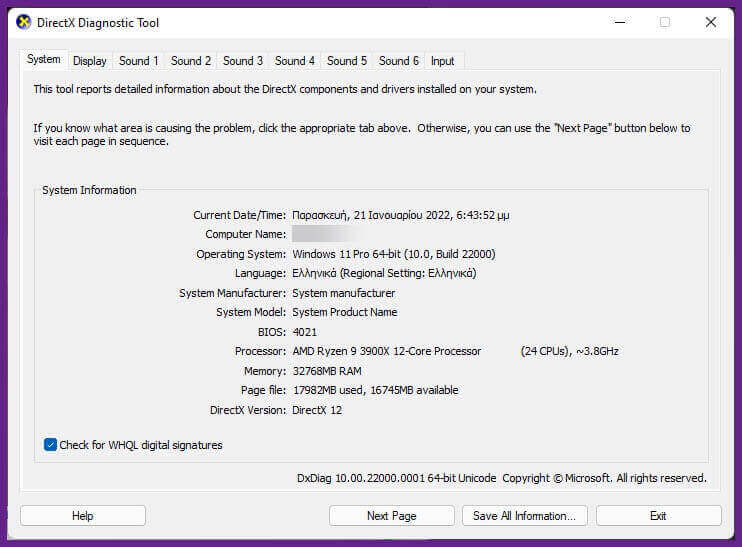The width and height of the screenshot is (742, 547).
Task: Click the DxDiag version copyright line
Action: click(x=502, y=478)
